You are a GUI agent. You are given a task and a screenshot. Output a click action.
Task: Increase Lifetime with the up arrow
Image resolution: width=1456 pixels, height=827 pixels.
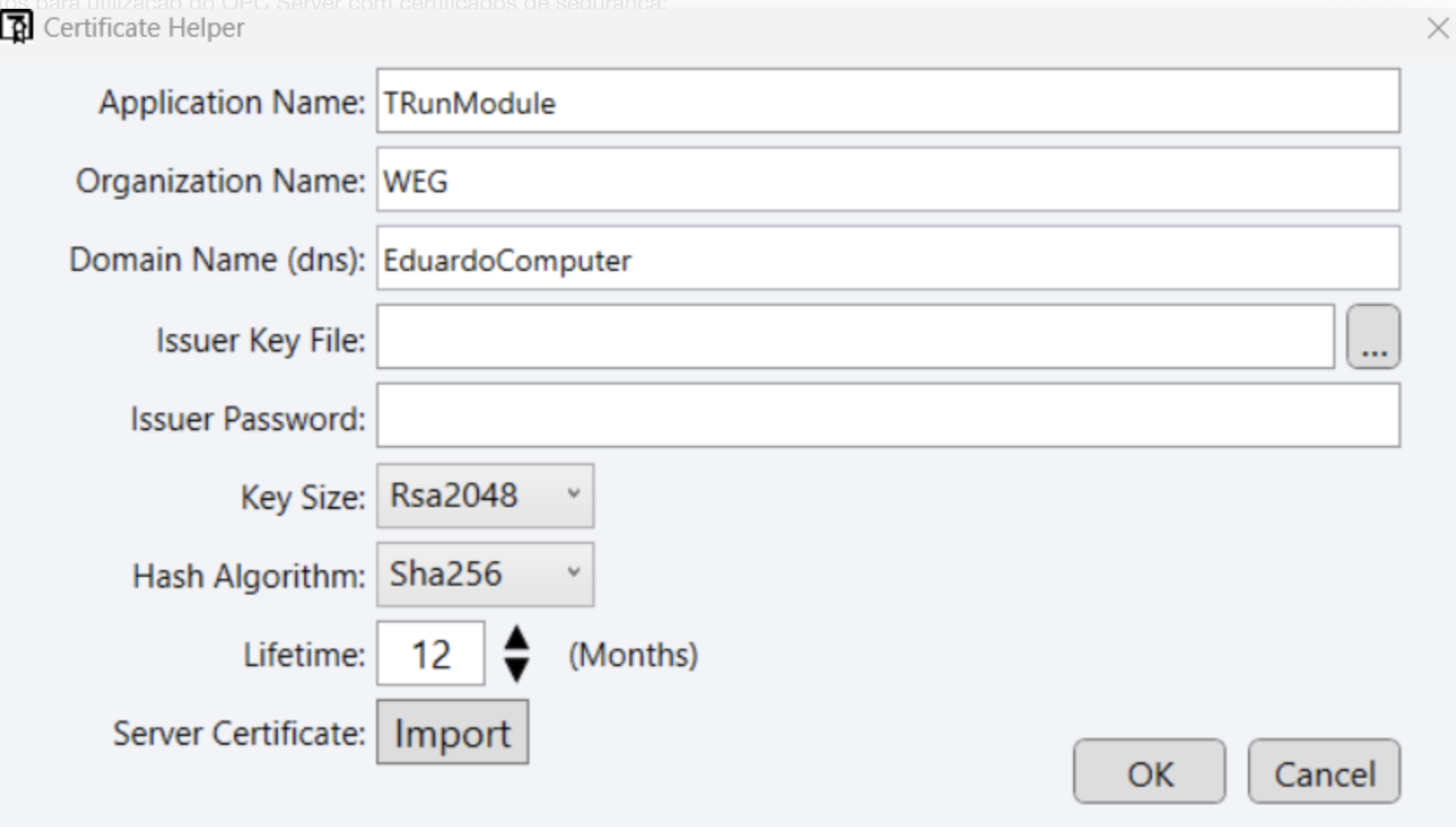(x=517, y=638)
